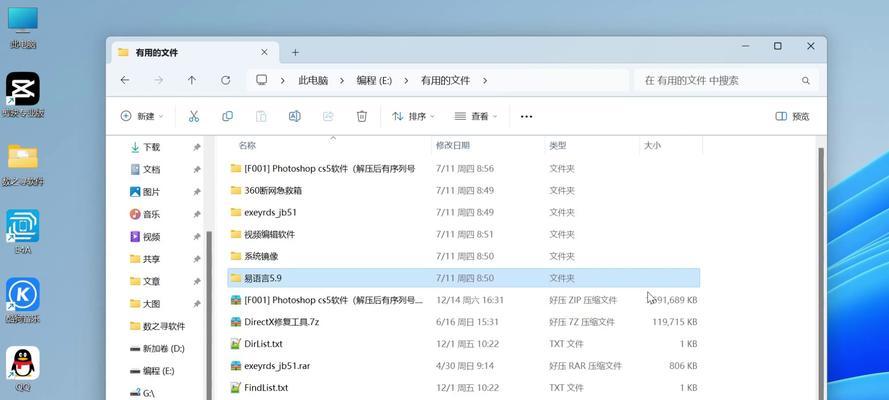Click the Share icon in toolbar
The image size is (889, 400).
328,116
